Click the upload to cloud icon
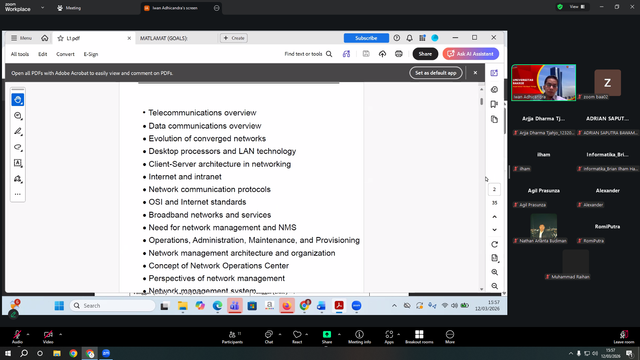Screen dimensions: 640x360 (x=382, y=54)
